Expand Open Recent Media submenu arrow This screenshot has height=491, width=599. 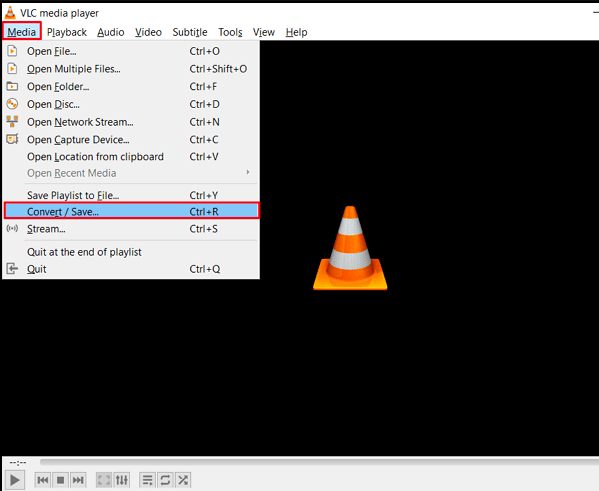pos(248,172)
